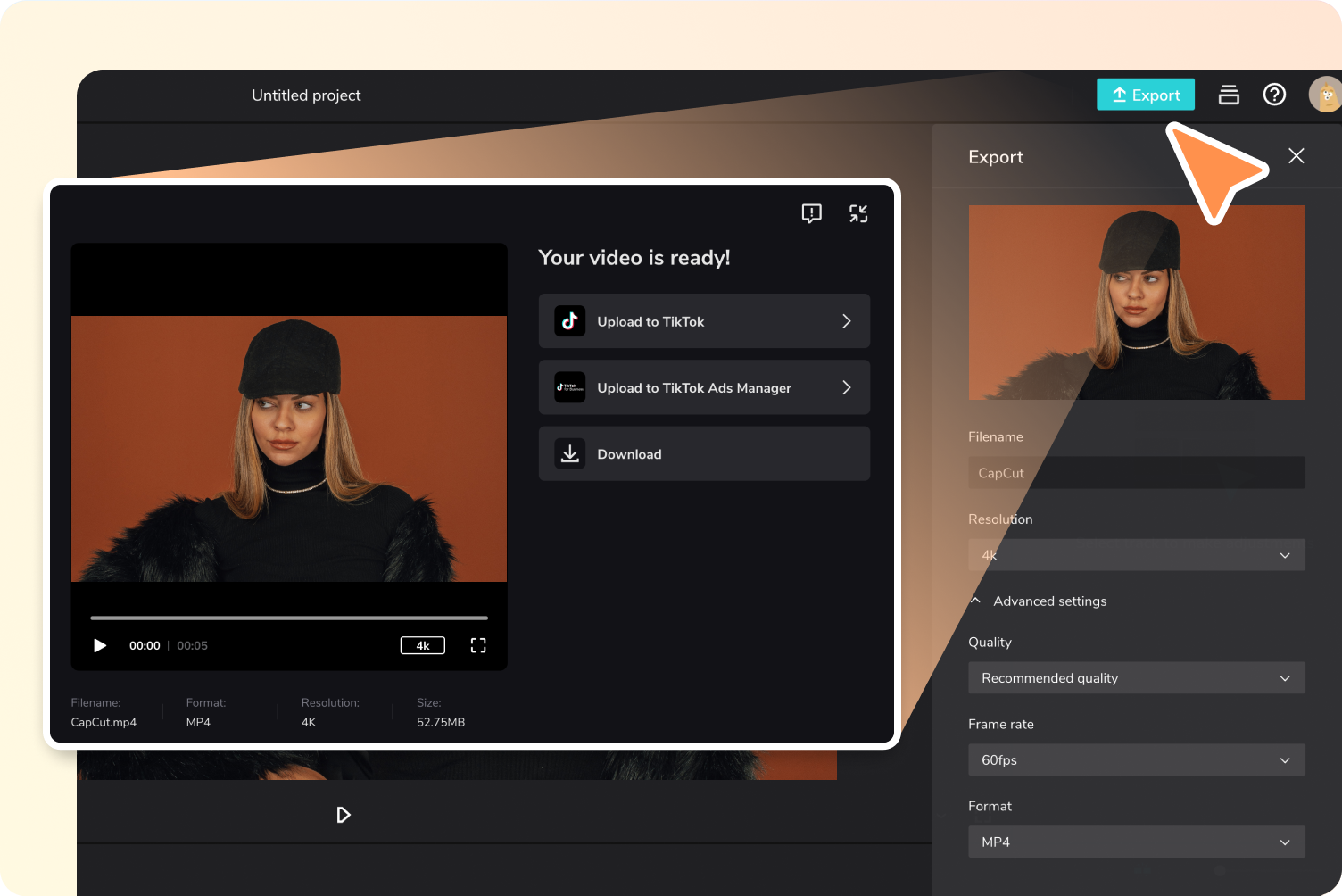
Task: Choose Upload to TikTok Ads Manager
Action: point(704,387)
